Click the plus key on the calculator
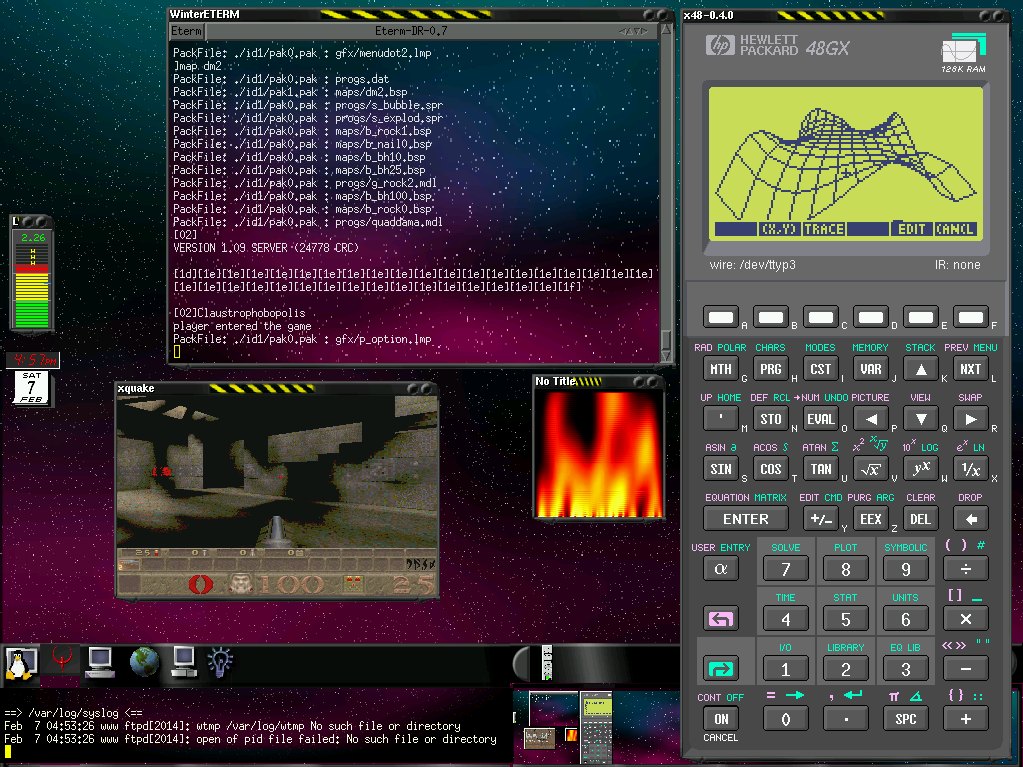This screenshot has height=767, width=1023. click(x=966, y=719)
